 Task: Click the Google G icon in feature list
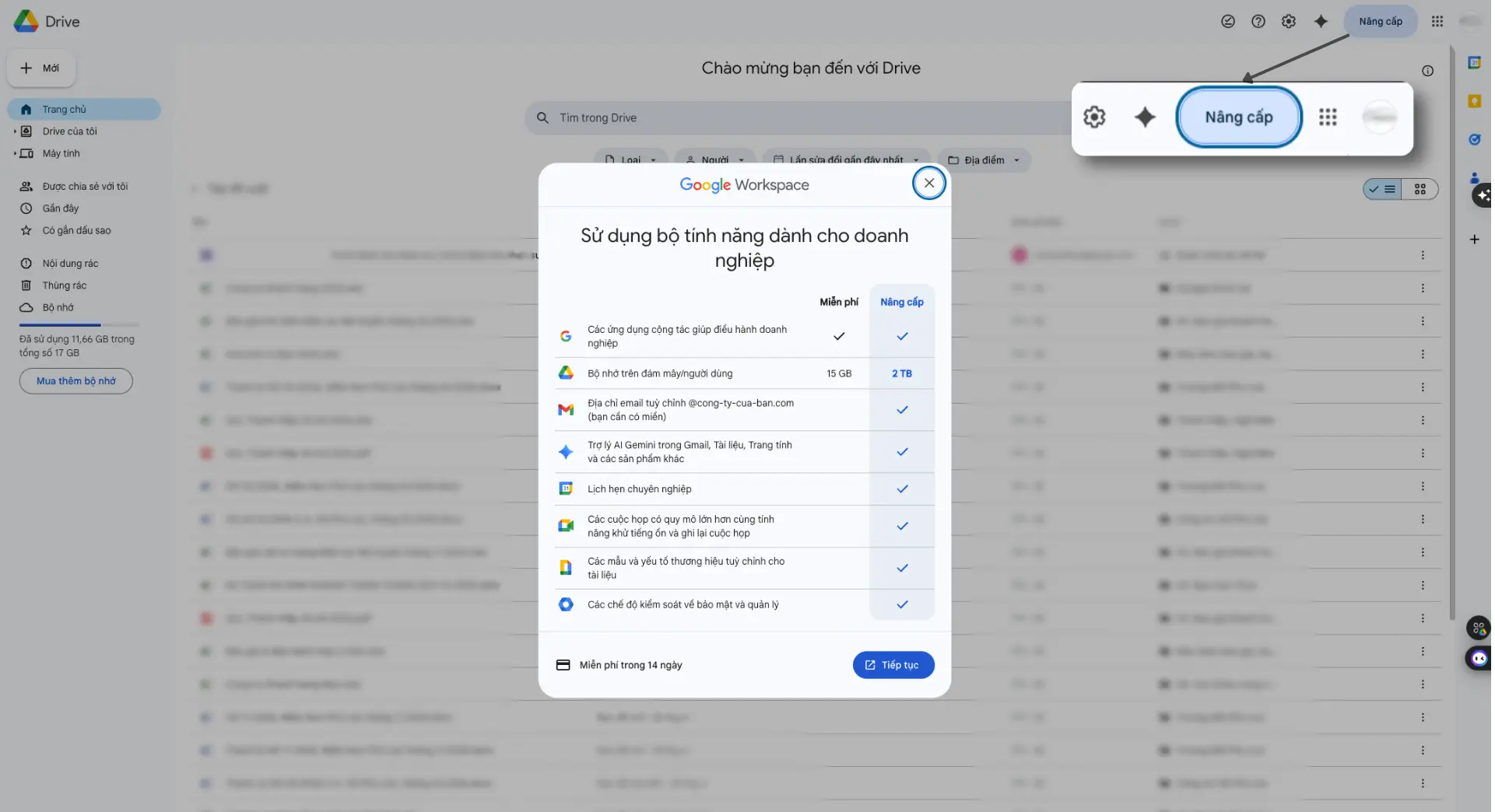click(x=567, y=337)
